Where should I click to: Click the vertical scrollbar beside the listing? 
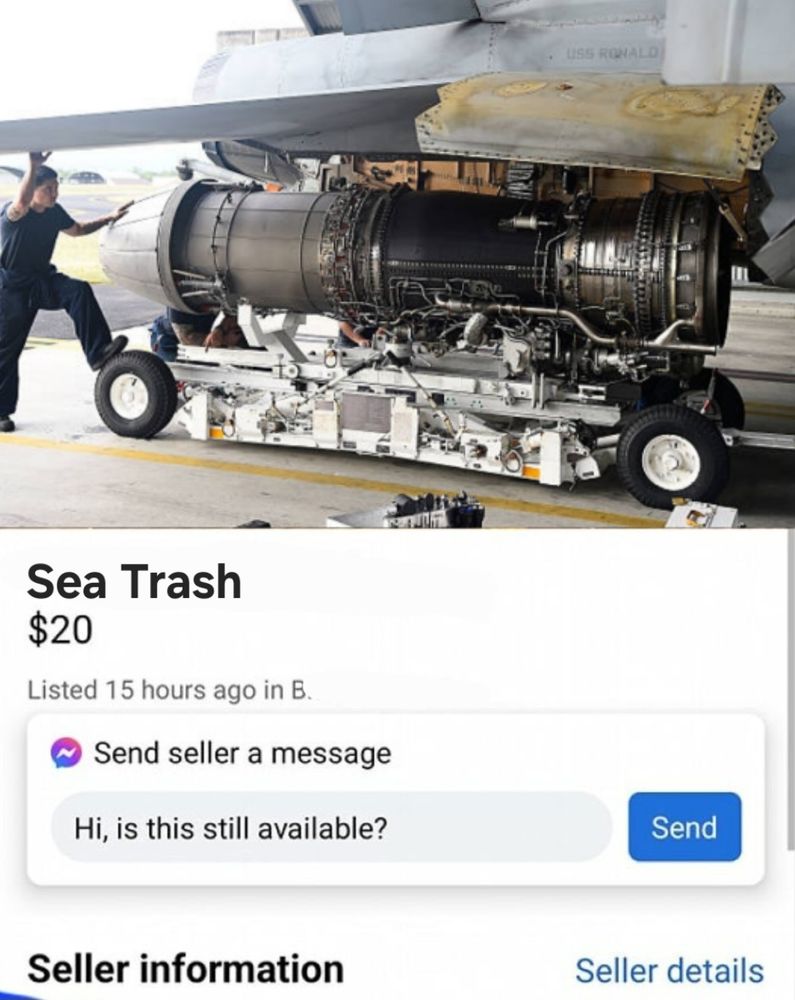pyautogui.click(x=791, y=689)
